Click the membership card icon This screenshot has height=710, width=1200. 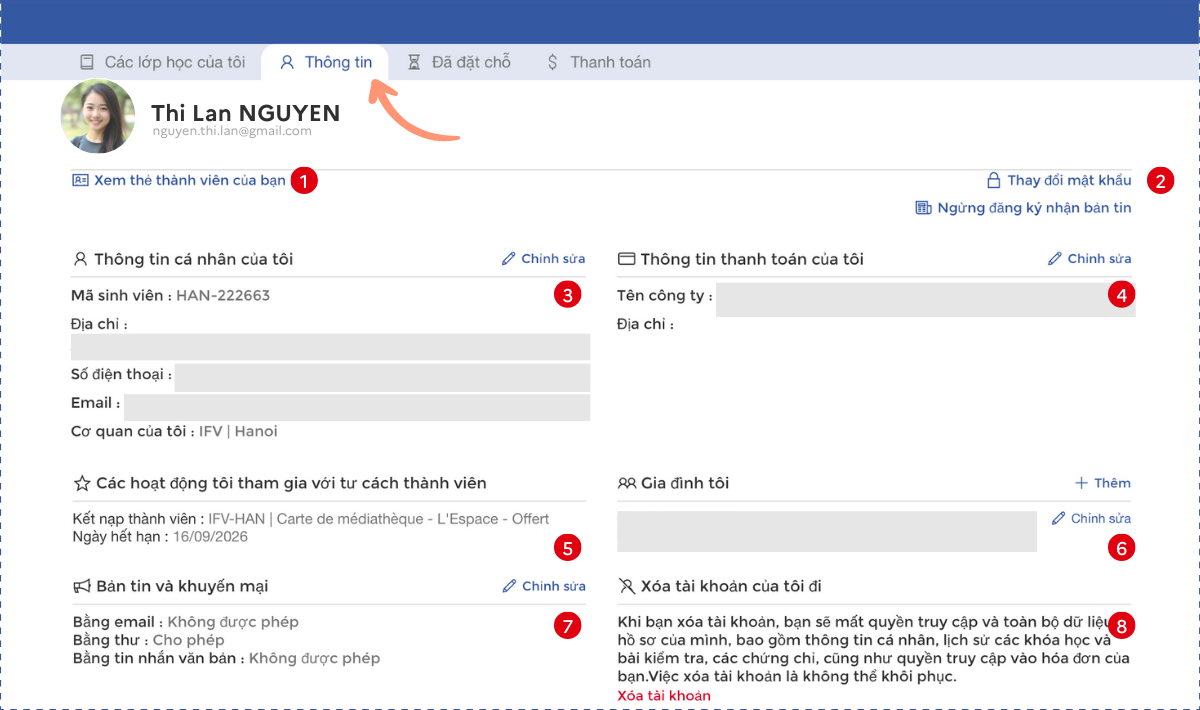click(80, 181)
